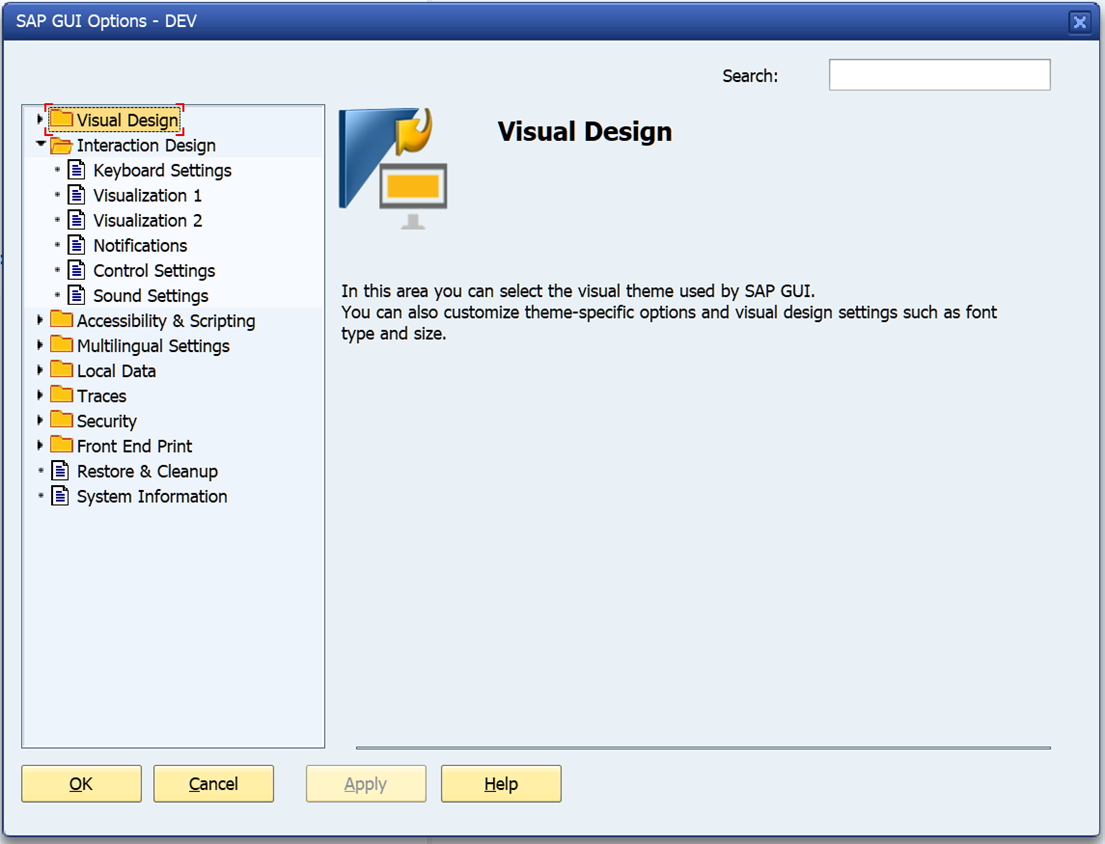Image resolution: width=1105 pixels, height=844 pixels.
Task: Select Front End Print label
Action: [134, 446]
